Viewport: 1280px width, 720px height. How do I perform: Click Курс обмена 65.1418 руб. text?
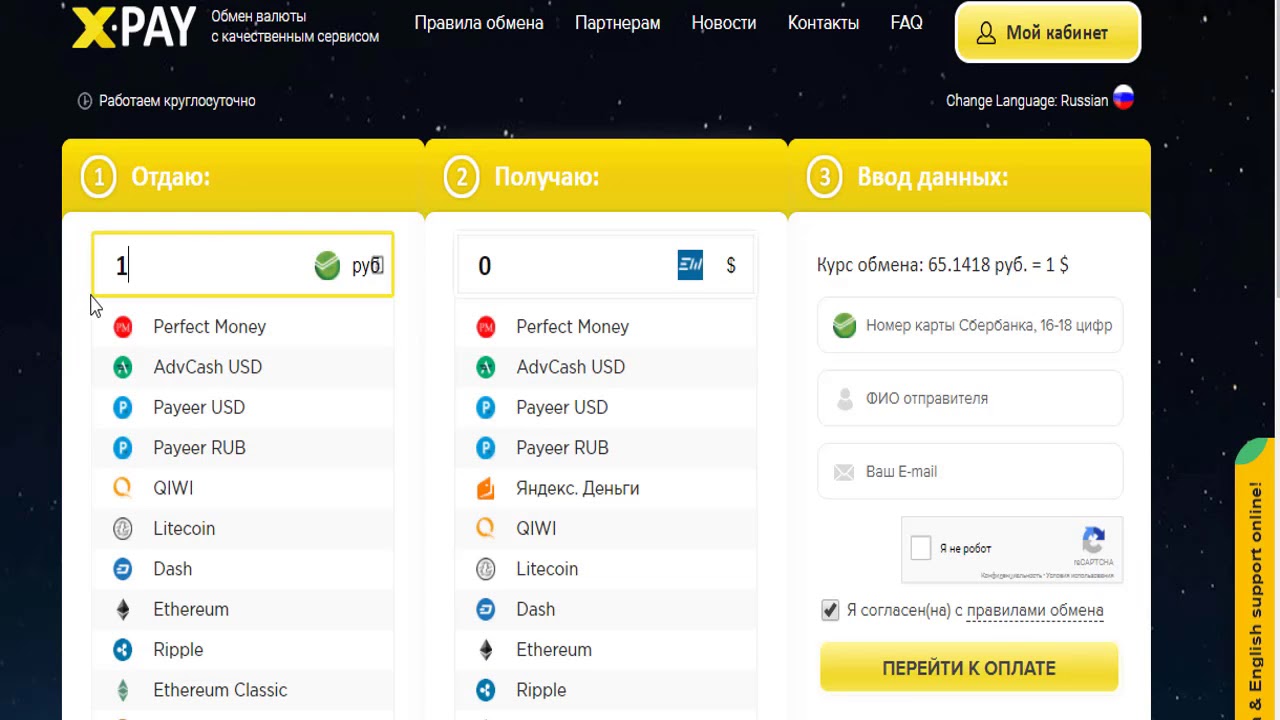point(943,265)
